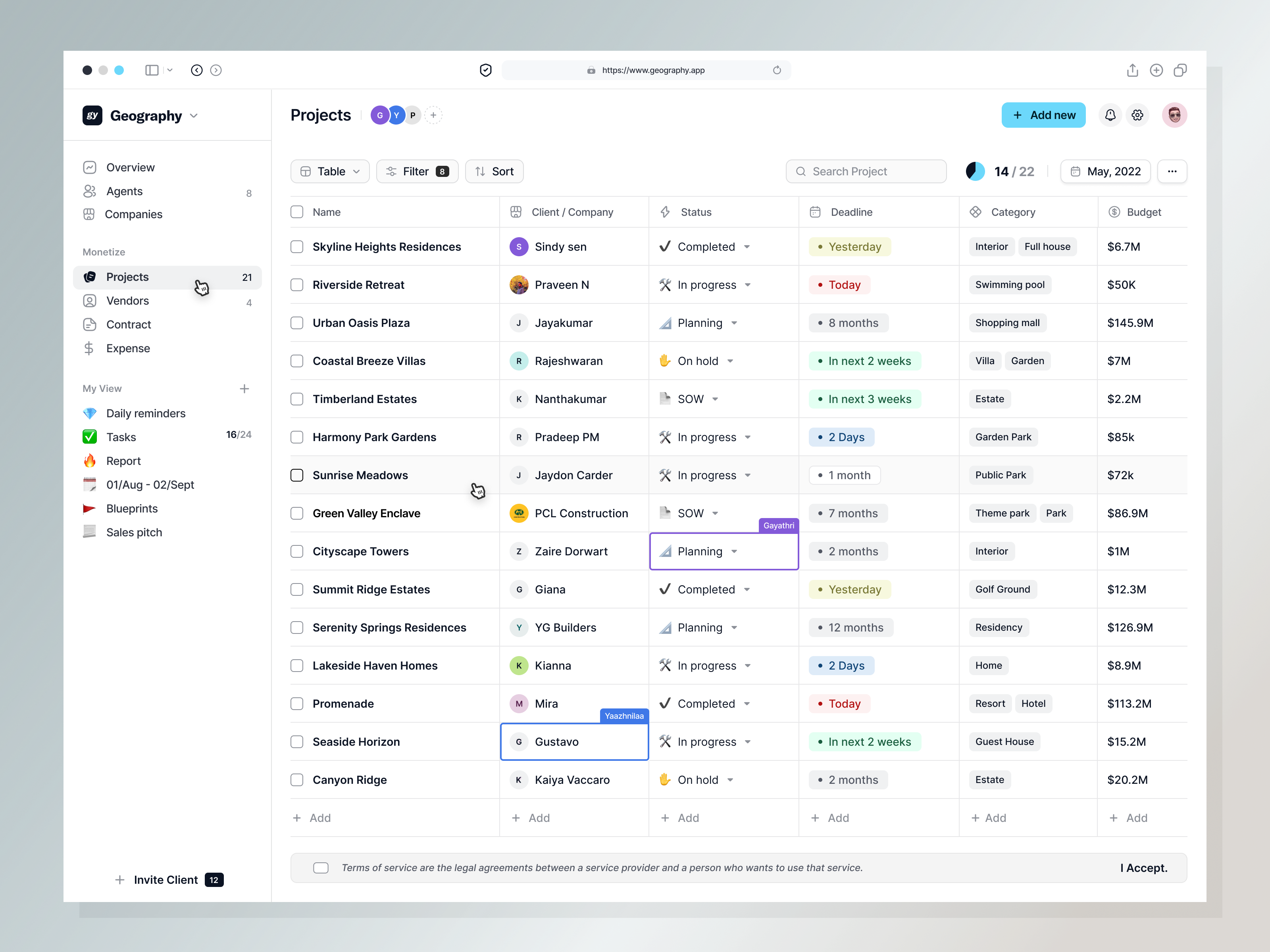Image resolution: width=1270 pixels, height=952 pixels.
Task: Collapse the Geography workspace dropdown
Action: coord(194,115)
